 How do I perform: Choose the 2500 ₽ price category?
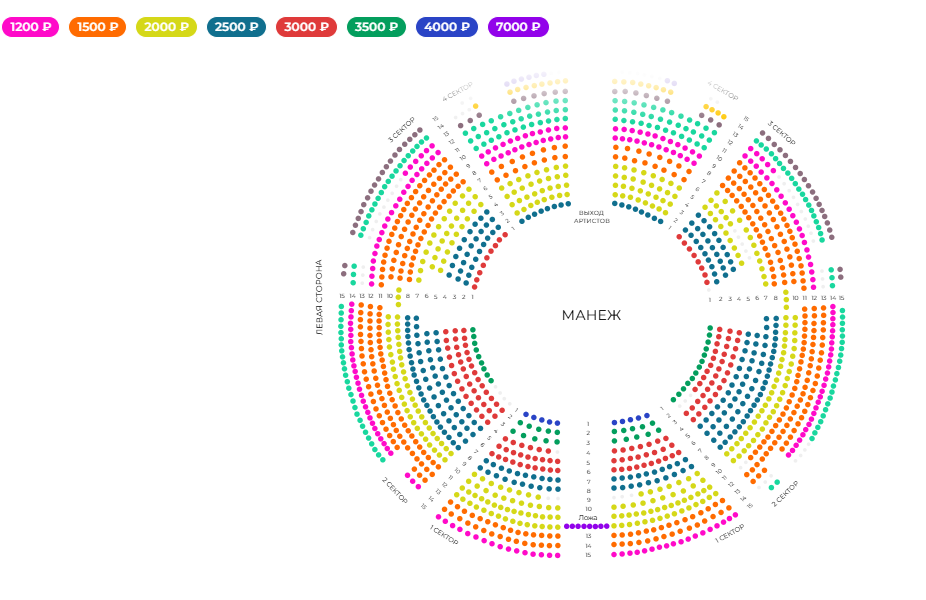[237, 28]
